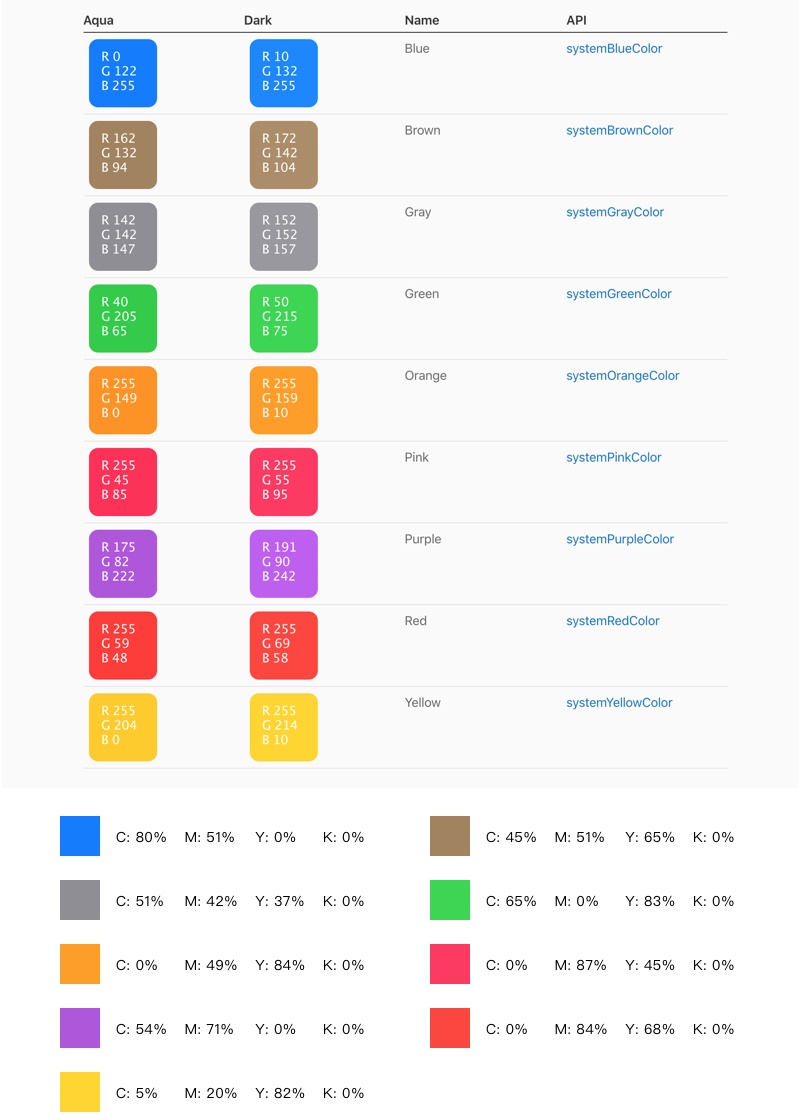Viewport: 800px width, 1120px height.
Task: Click the systemPurpleColor link
Action: pos(619,540)
